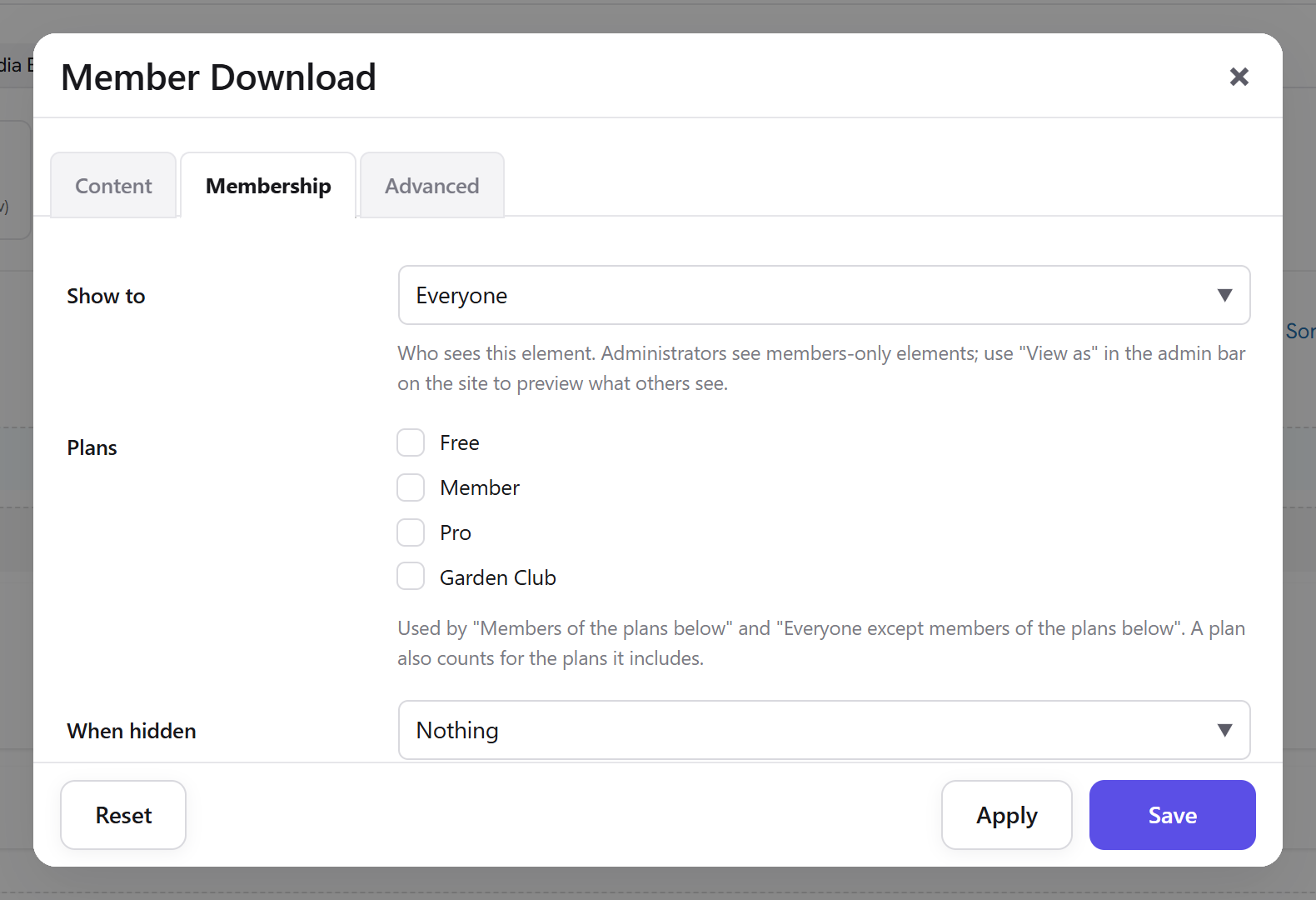
Task: Switch to the Content tab
Action: point(113,185)
